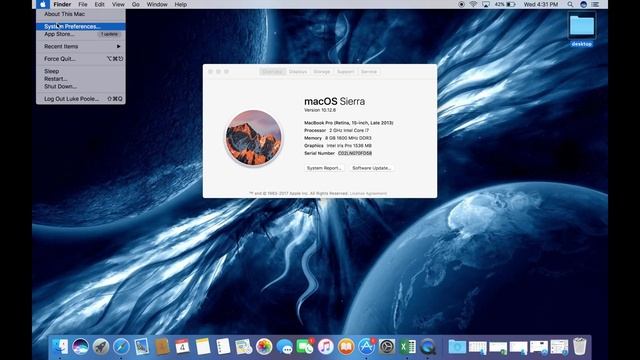Select About This Mac menu item
This screenshot has width=640, height=360.
coord(81,14)
